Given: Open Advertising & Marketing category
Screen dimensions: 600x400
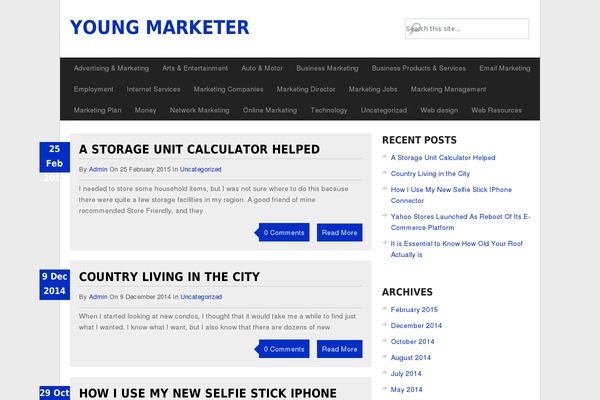Looking at the screenshot, I should click(111, 68).
